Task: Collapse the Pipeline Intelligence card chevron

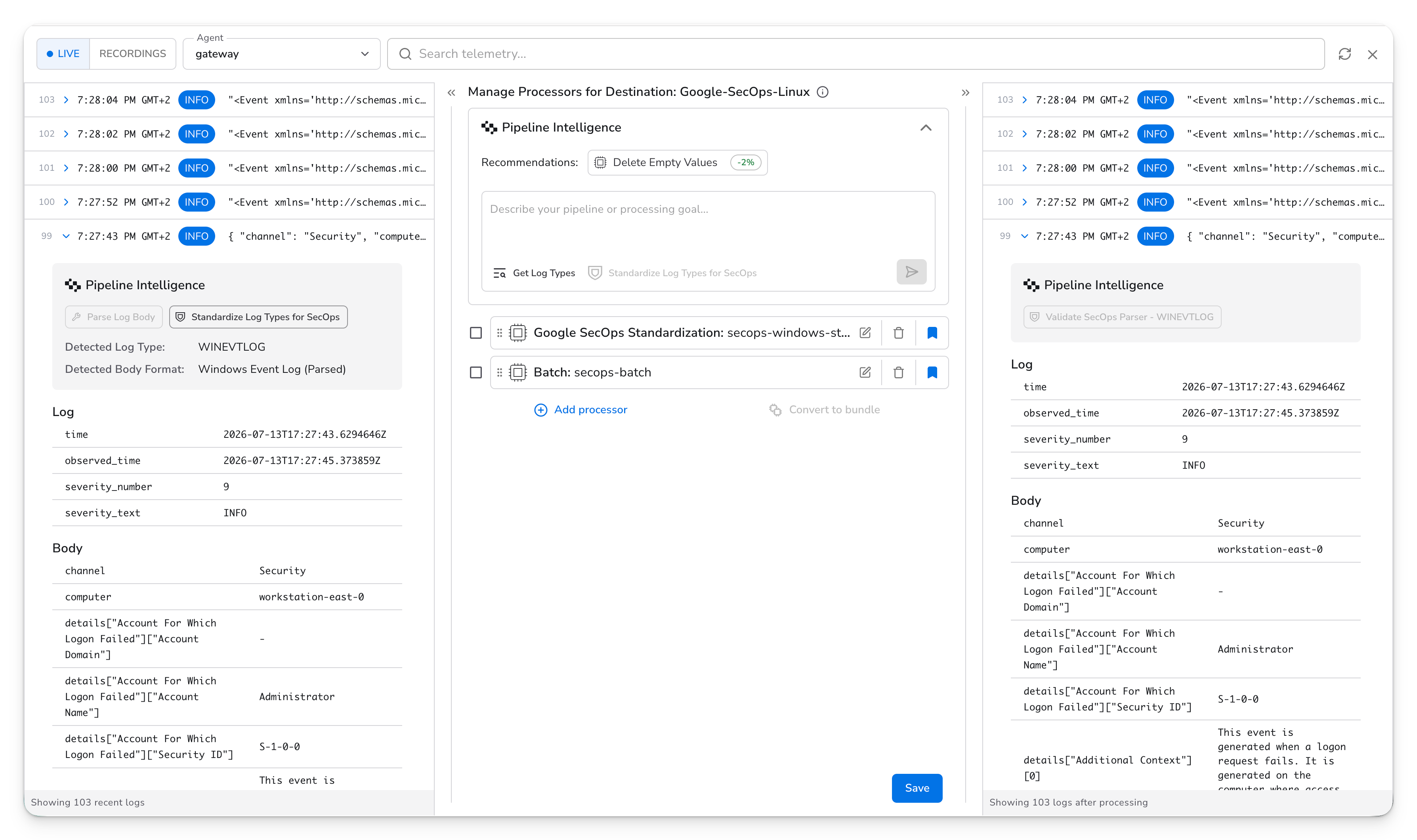Action: point(926,128)
